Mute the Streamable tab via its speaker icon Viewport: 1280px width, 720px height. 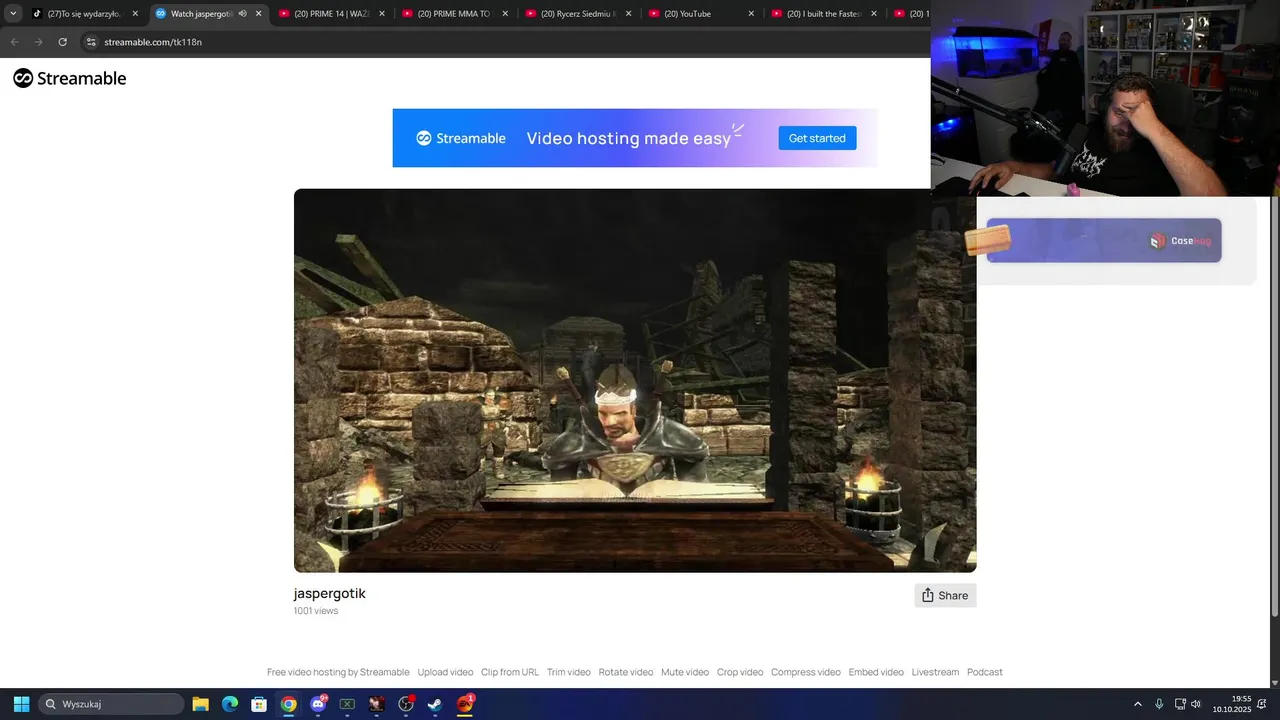[x=242, y=14]
